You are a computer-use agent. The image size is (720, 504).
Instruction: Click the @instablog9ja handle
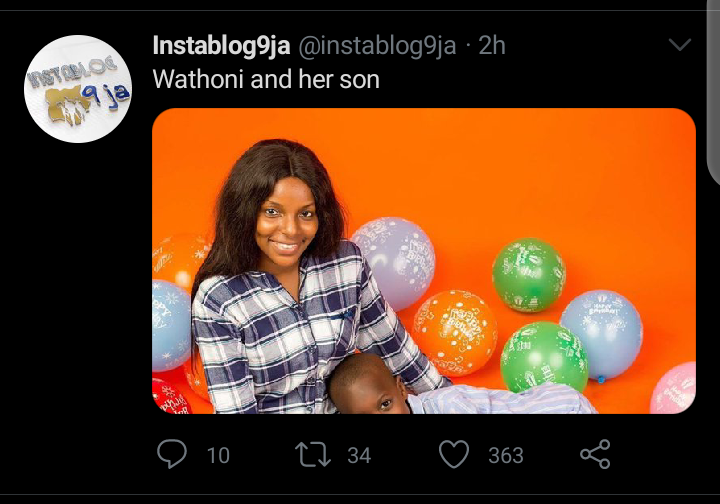[x=377, y=46]
